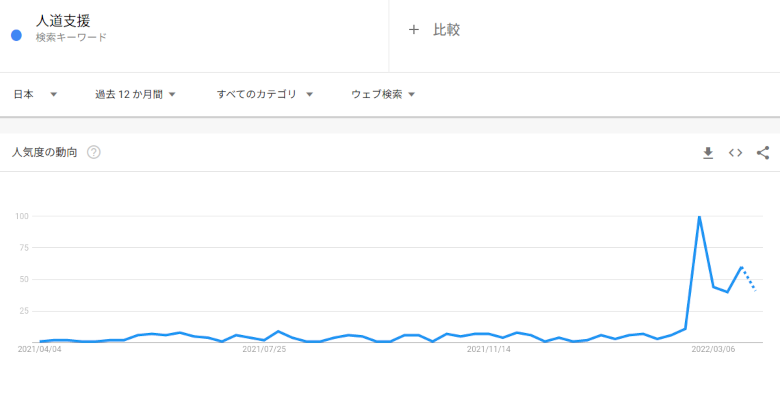The height and width of the screenshot is (402, 780).
Task: Click the 2021/07/25 date label on the axis
Action: (264, 349)
